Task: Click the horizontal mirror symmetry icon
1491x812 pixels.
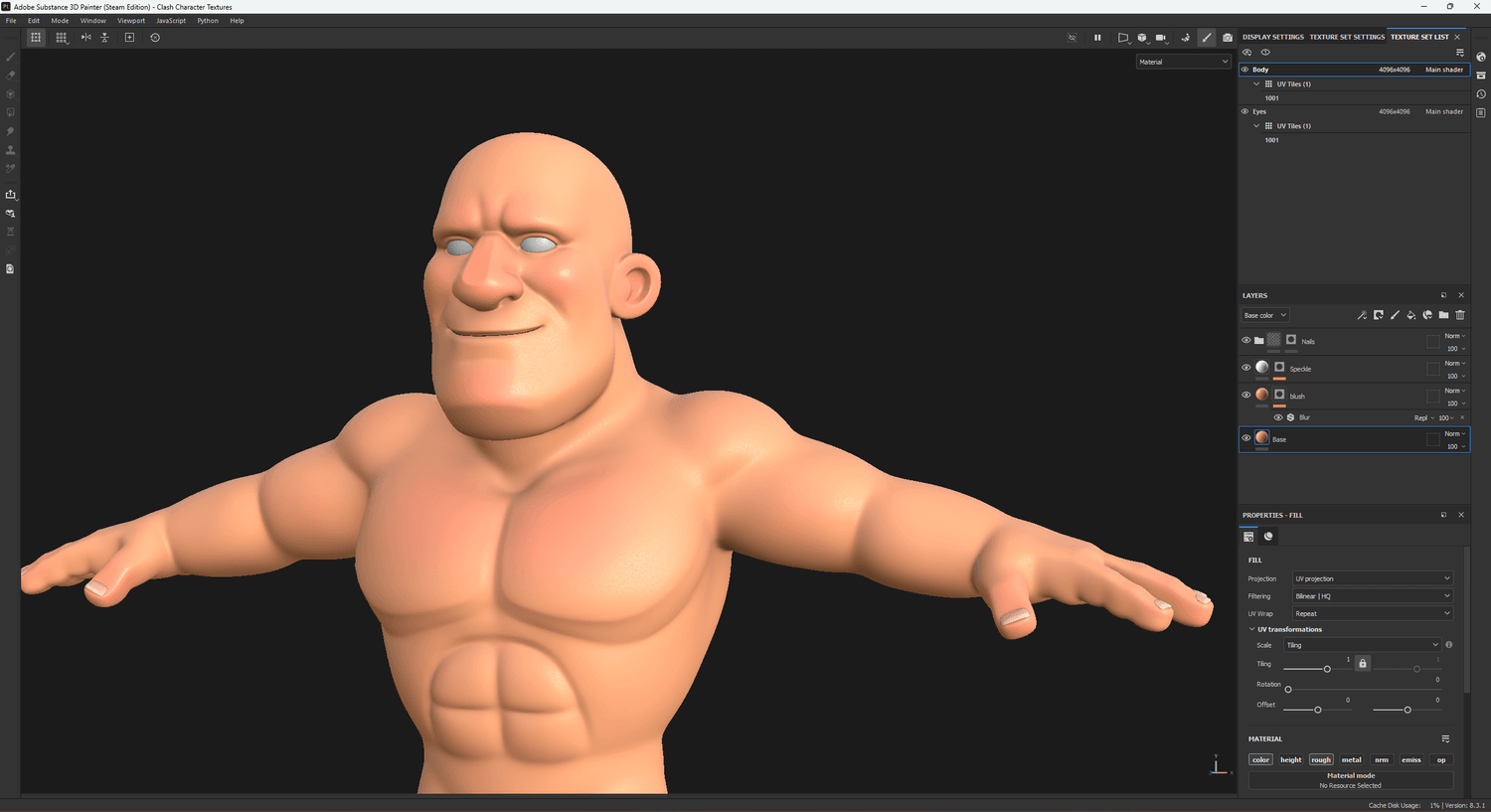Action: (x=85, y=38)
